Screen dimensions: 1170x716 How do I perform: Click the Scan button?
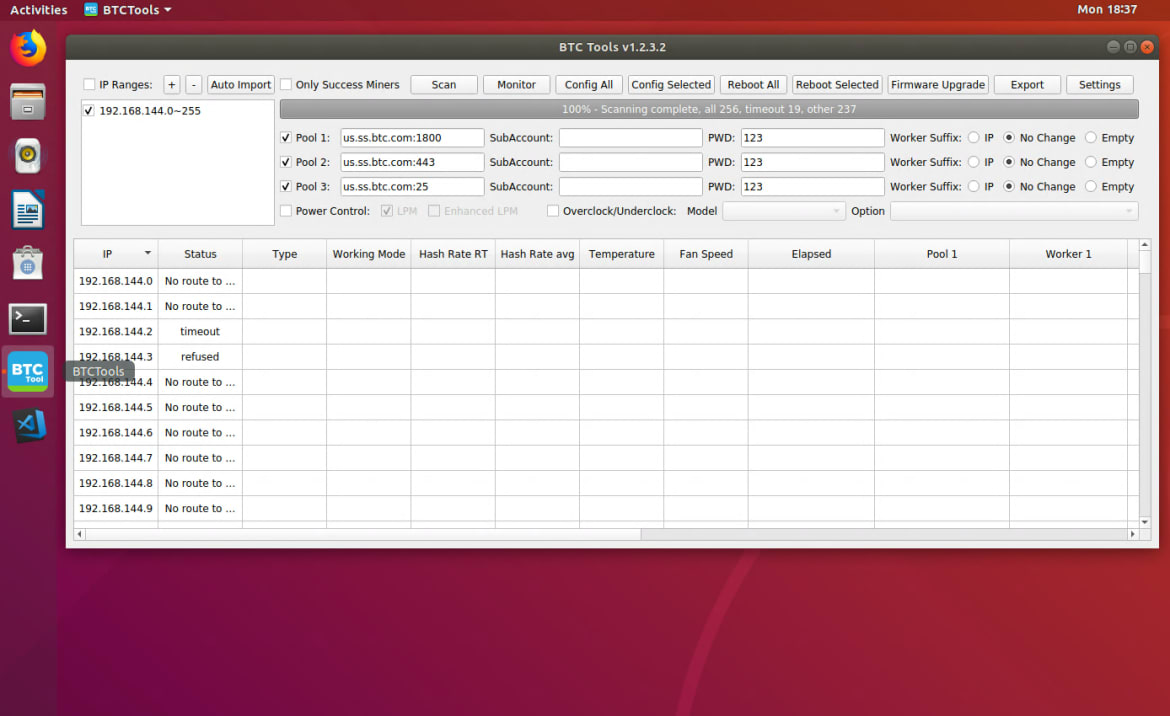coord(443,84)
